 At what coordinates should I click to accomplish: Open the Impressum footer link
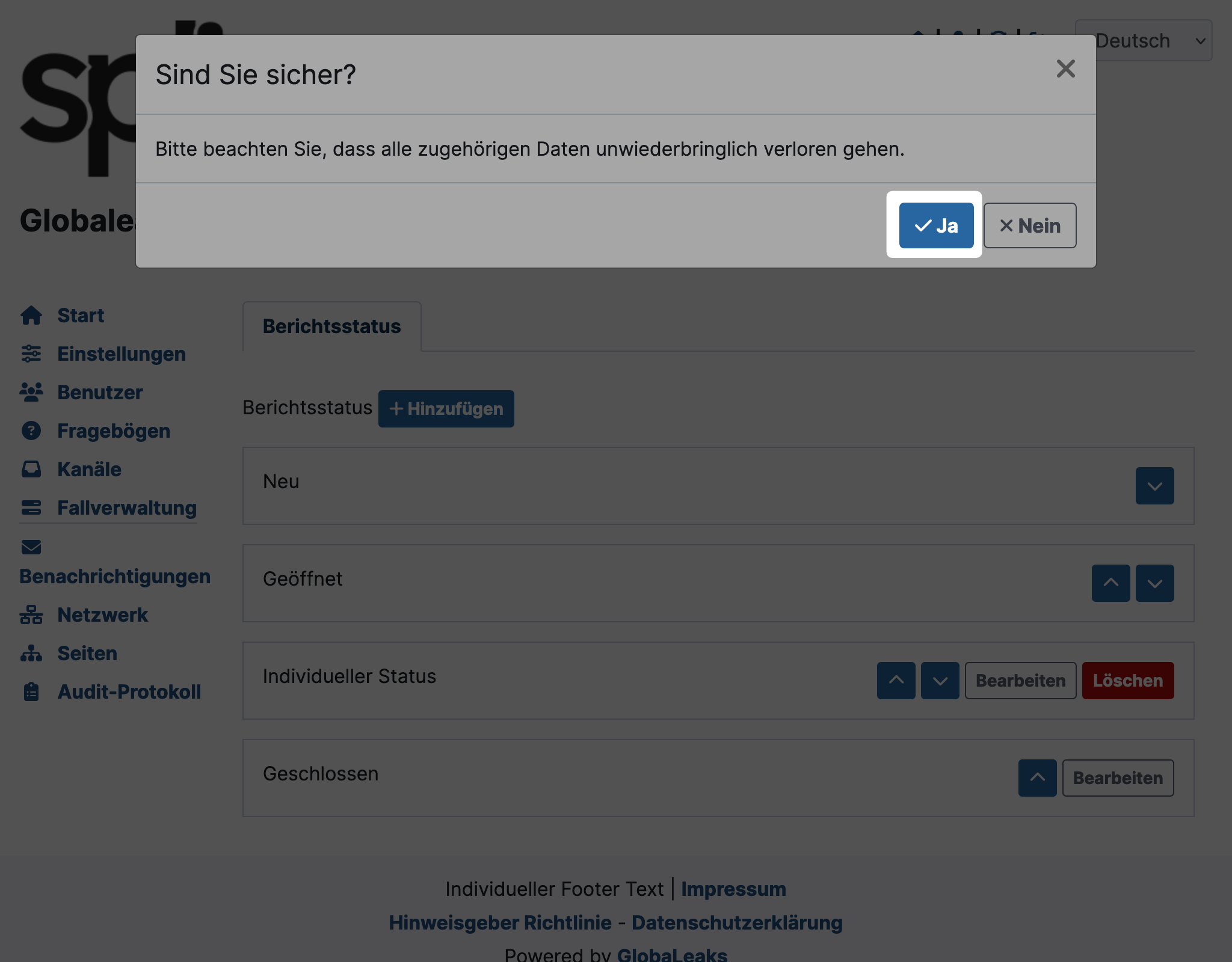733,889
